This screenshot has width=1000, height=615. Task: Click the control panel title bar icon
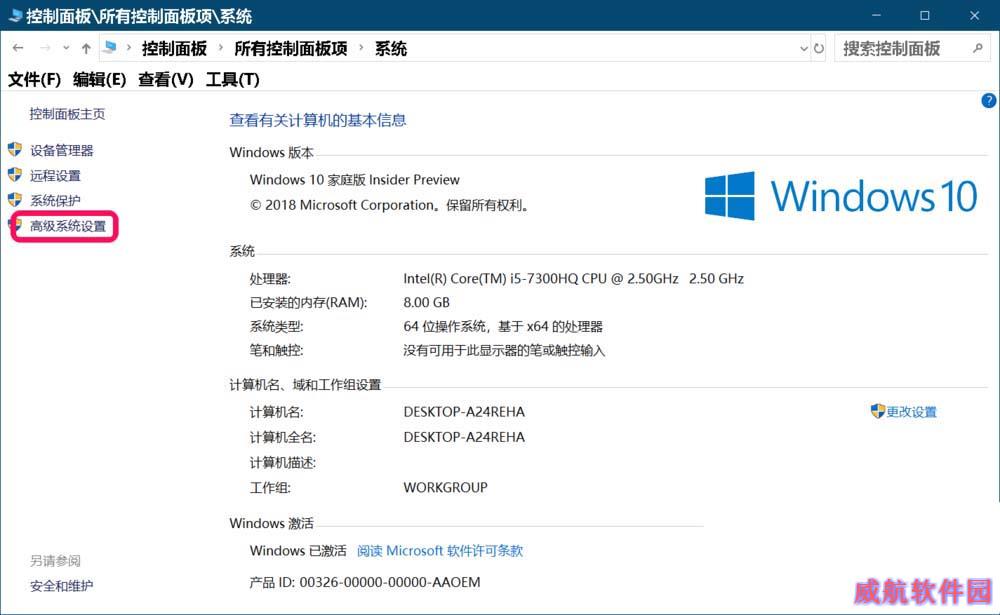click(x=14, y=15)
